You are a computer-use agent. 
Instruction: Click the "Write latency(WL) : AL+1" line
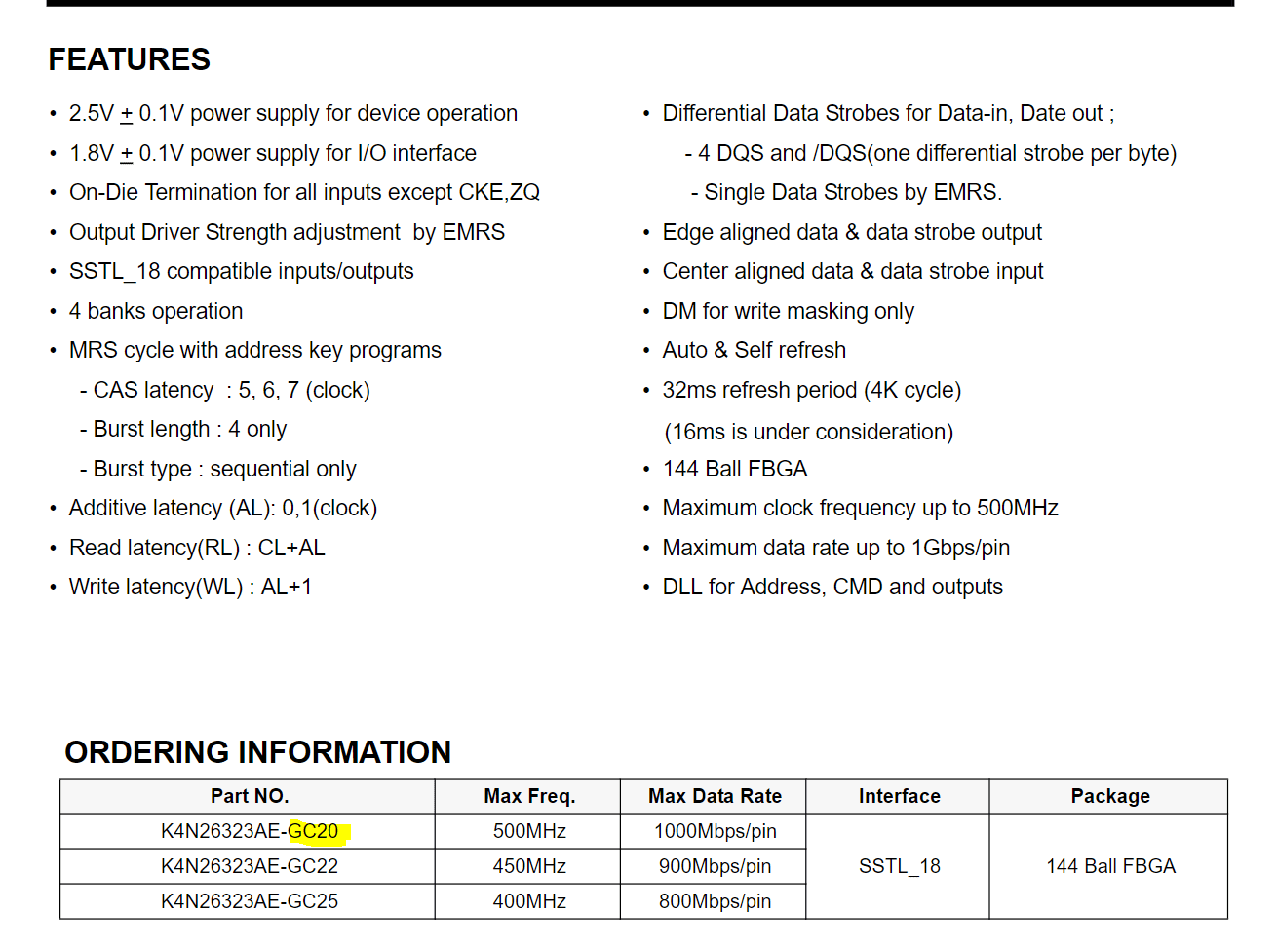coord(190,587)
